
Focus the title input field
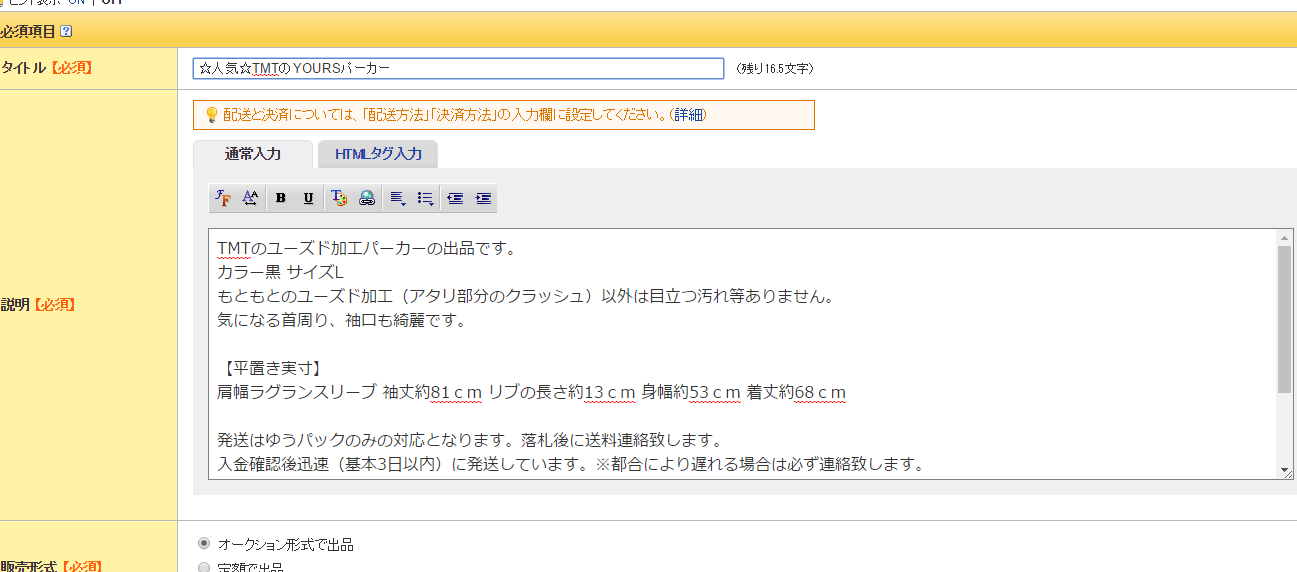(x=458, y=68)
